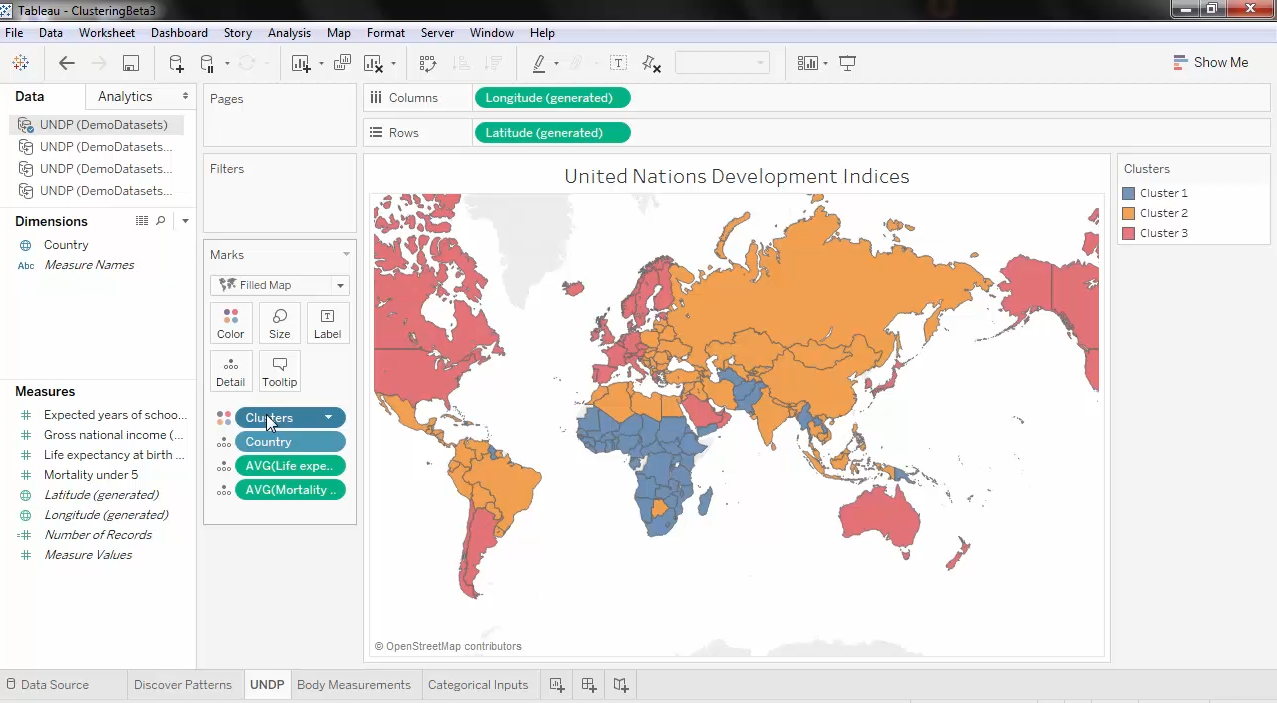Click the Cluster 2 orange legend swatch

click(1129, 213)
